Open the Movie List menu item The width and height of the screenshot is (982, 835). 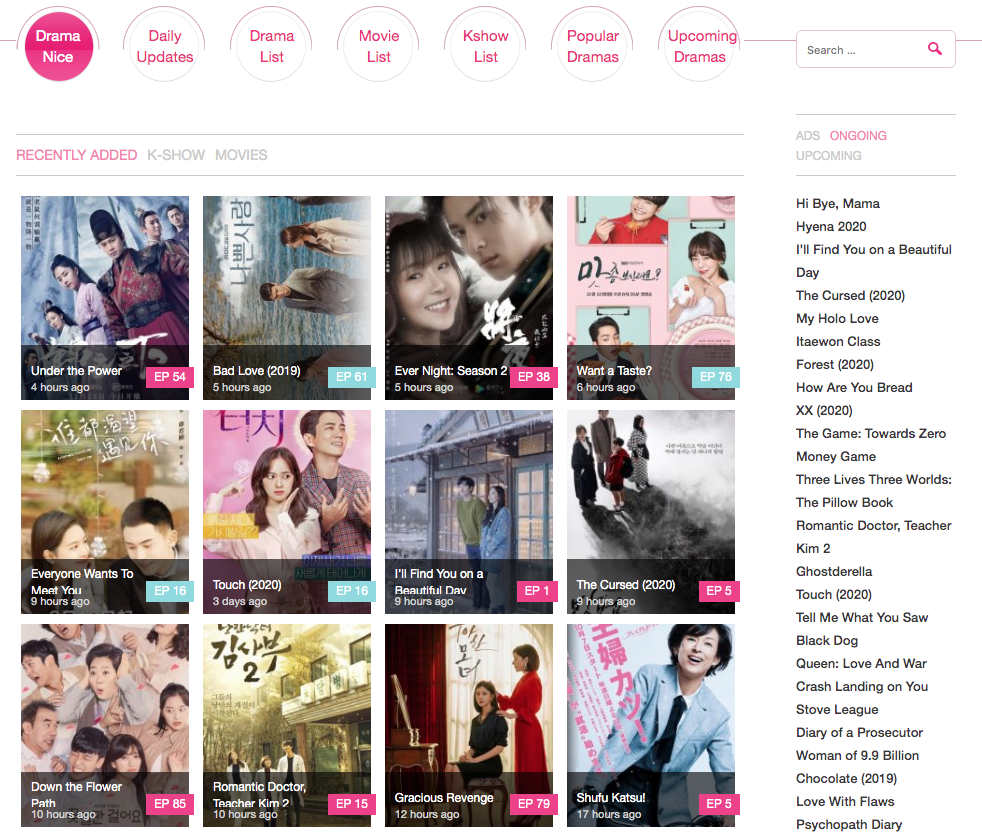click(x=379, y=46)
